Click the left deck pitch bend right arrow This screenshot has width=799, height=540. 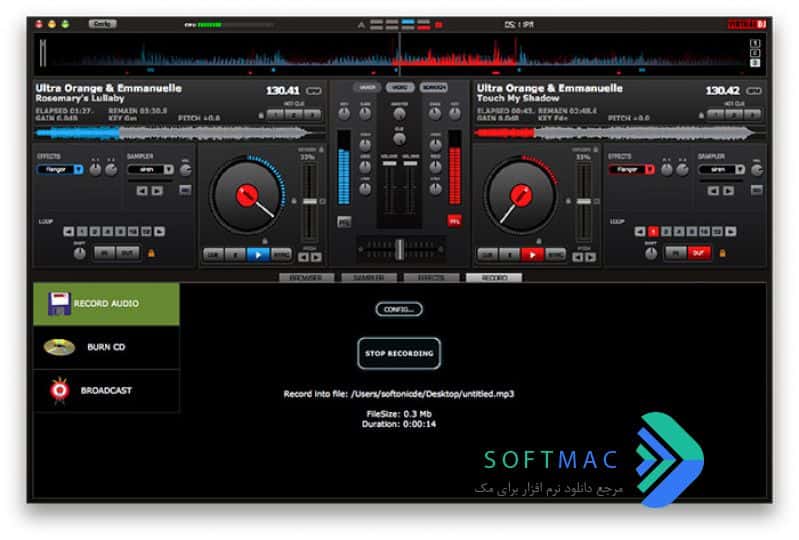316,257
